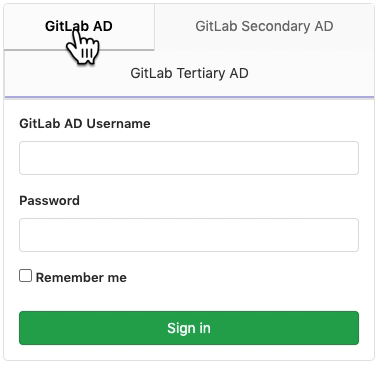
Task: Tick the box beside Remember me
Action: [26, 276]
